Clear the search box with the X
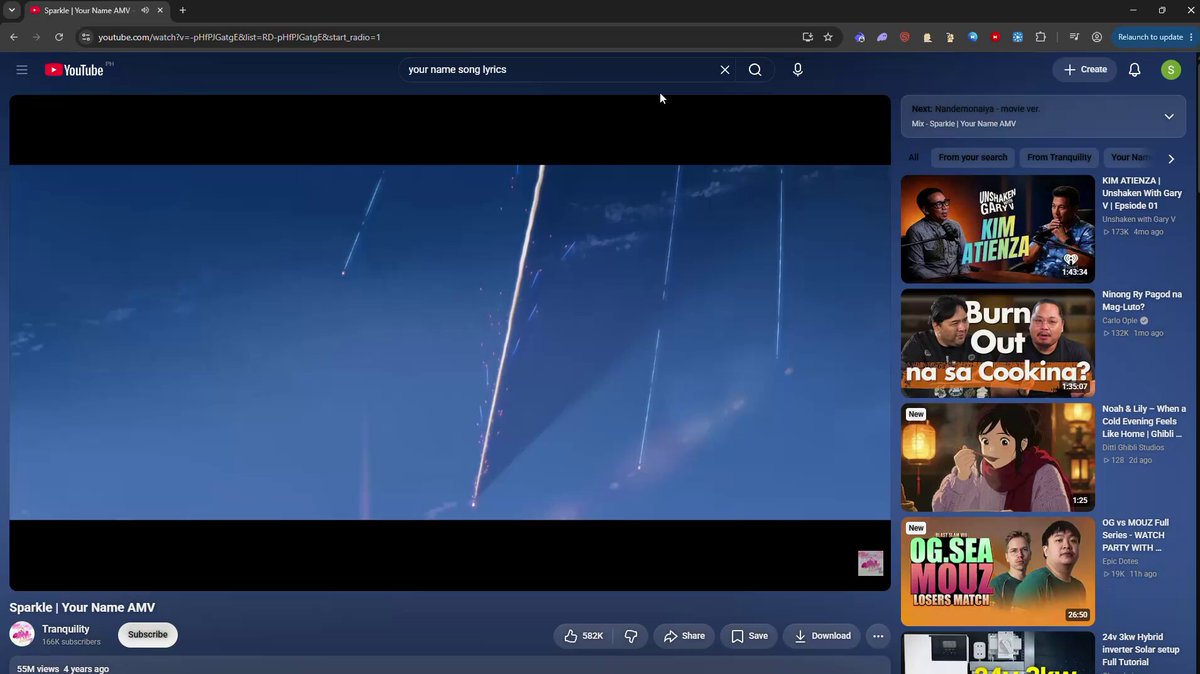This screenshot has height=674, width=1200. pyautogui.click(x=725, y=70)
